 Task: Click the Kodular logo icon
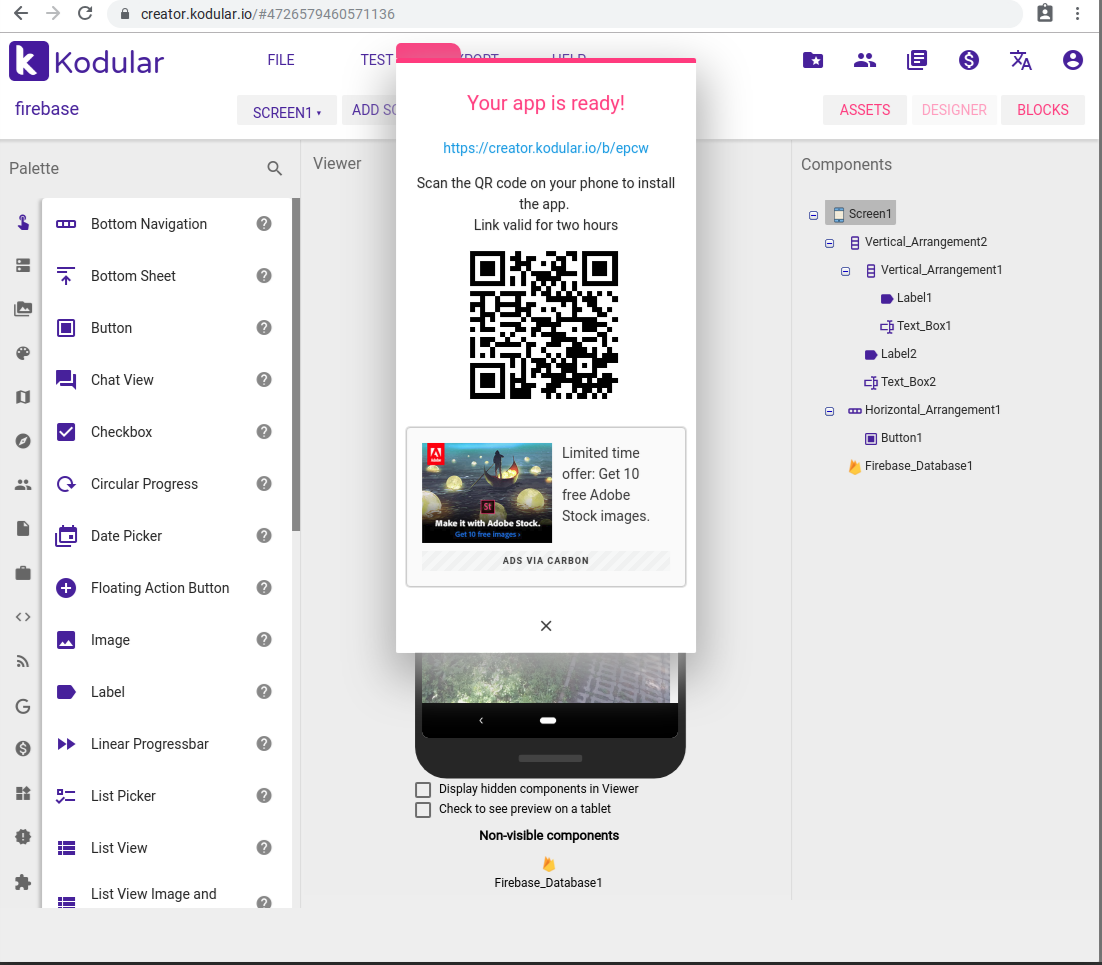point(29,61)
